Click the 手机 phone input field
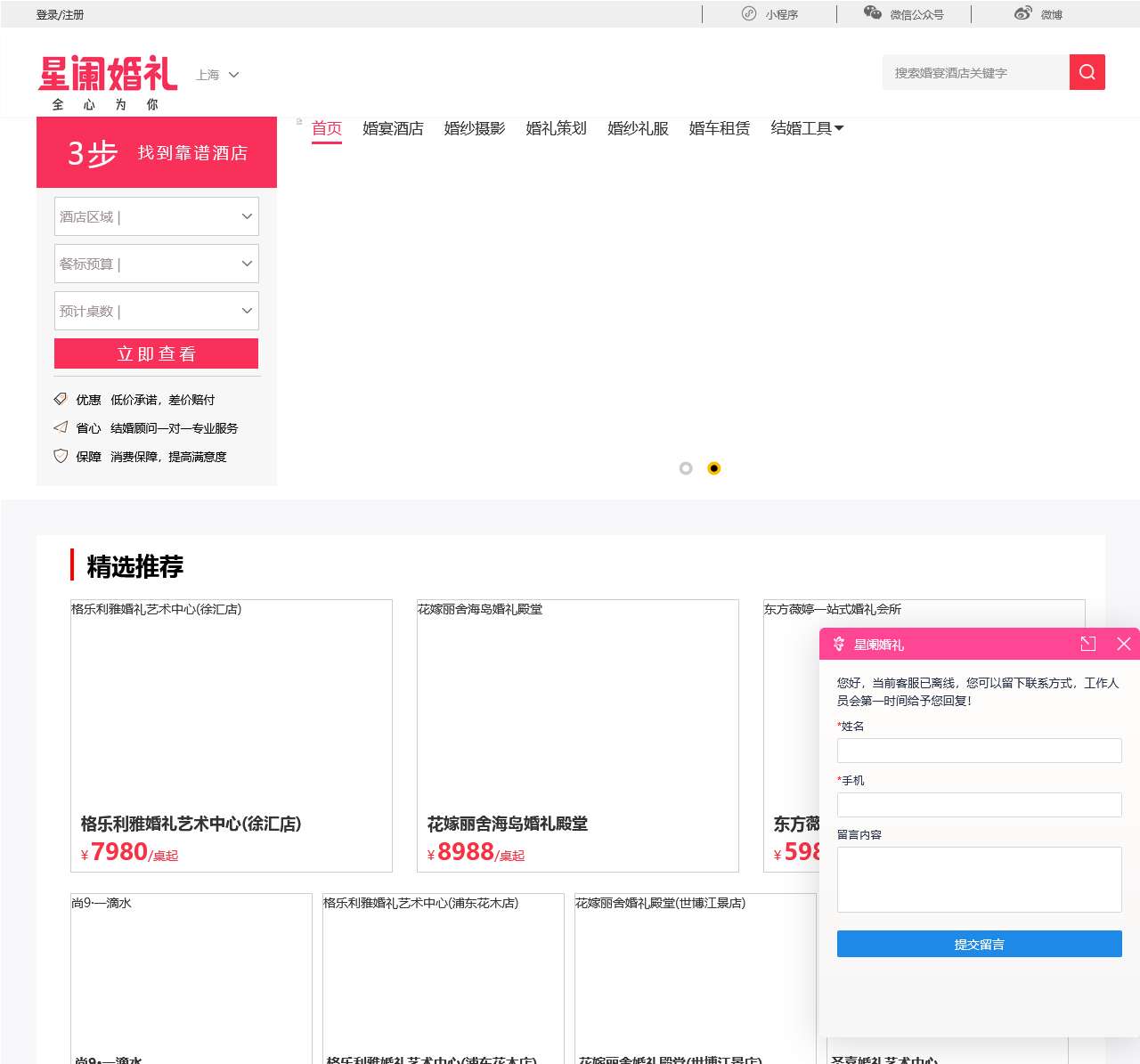The height and width of the screenshot is (1064, 1140). [x=979, y=804]
